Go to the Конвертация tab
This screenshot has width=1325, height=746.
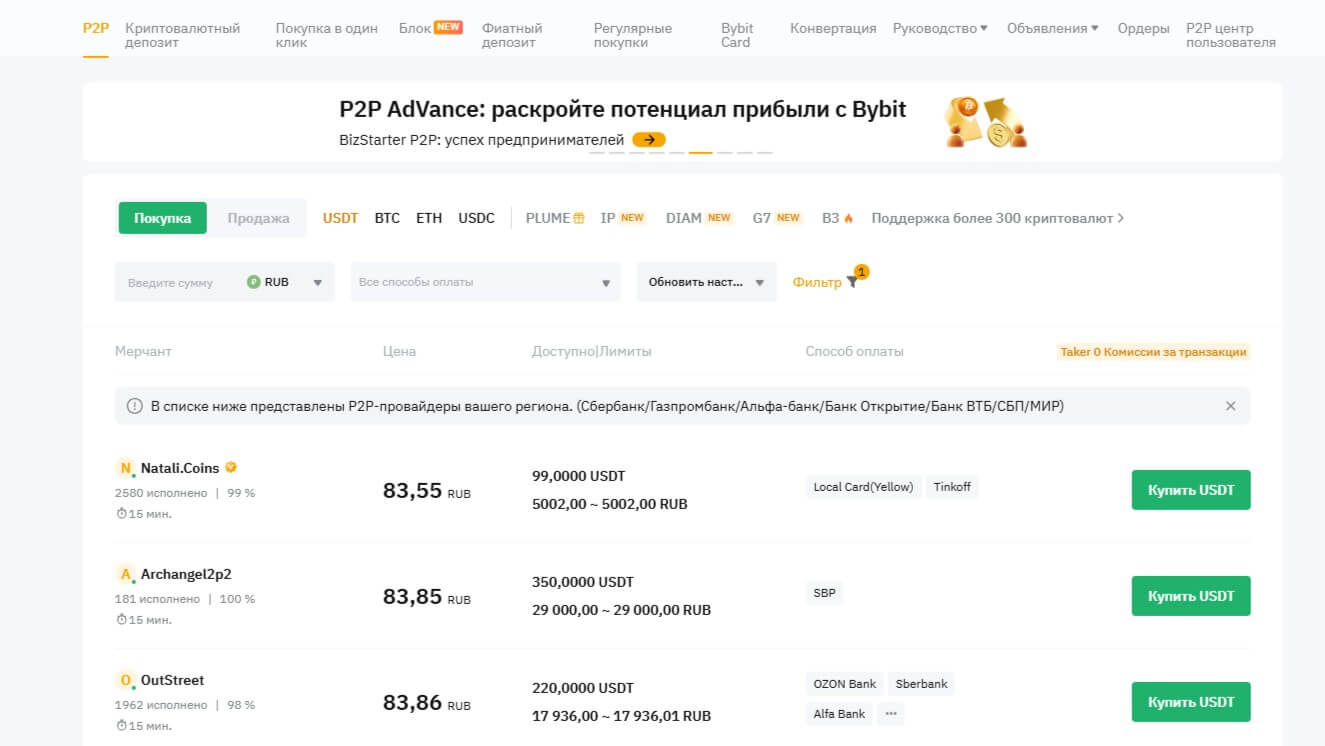pyautogui.click(x=833, y=28)
